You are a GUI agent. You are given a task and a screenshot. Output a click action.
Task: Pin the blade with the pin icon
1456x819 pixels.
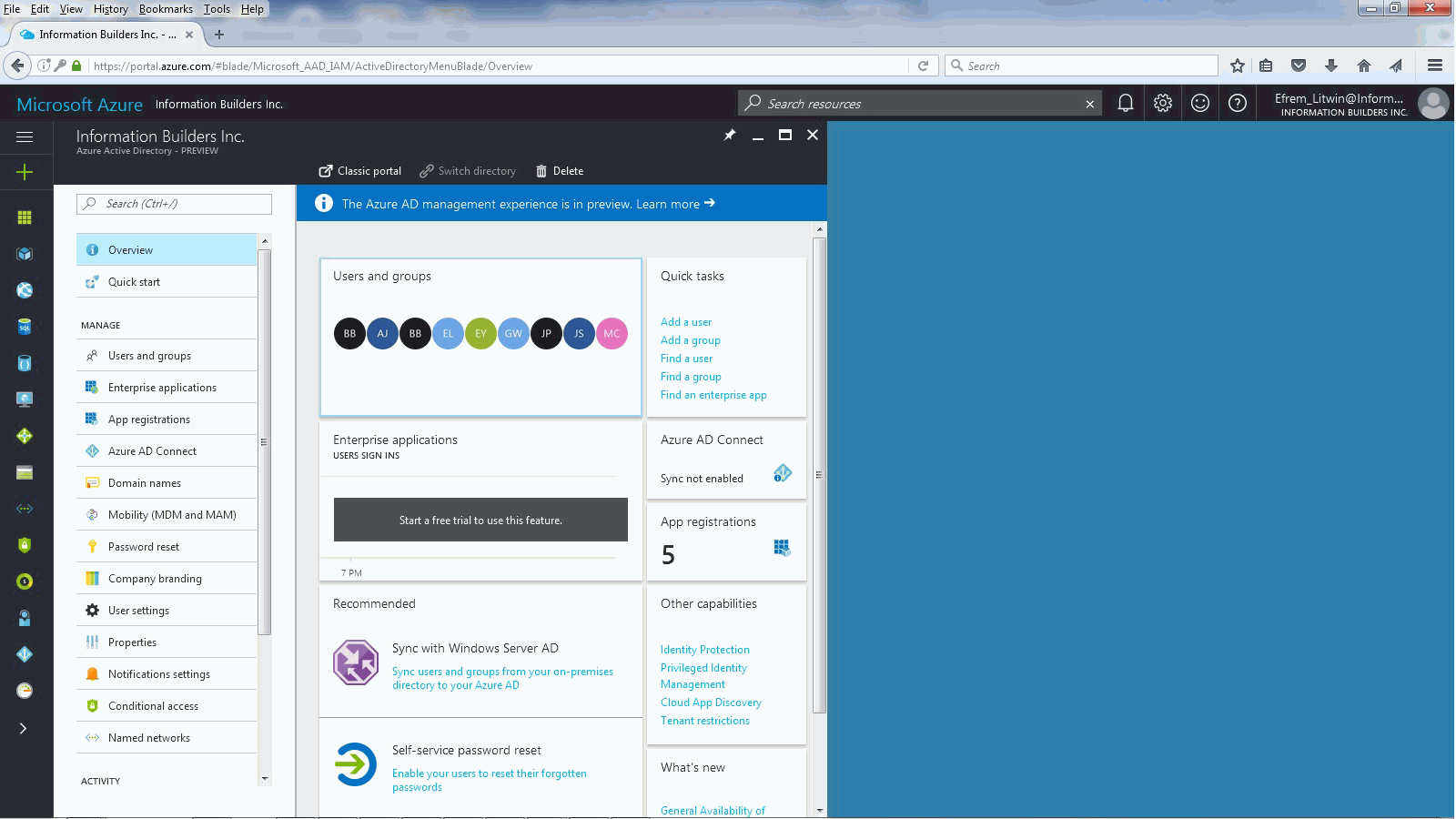click(730, 135)
